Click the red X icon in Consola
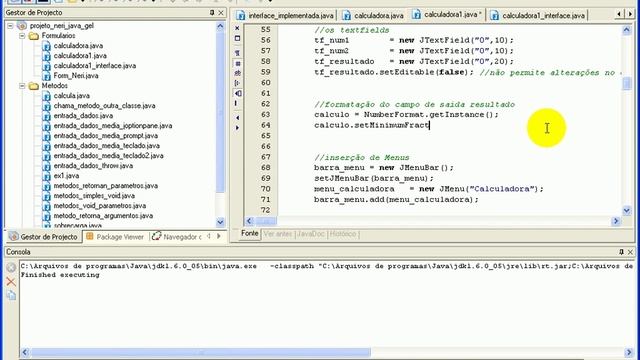The height and width of the screenshot is (360, 640). coord(11,282)
